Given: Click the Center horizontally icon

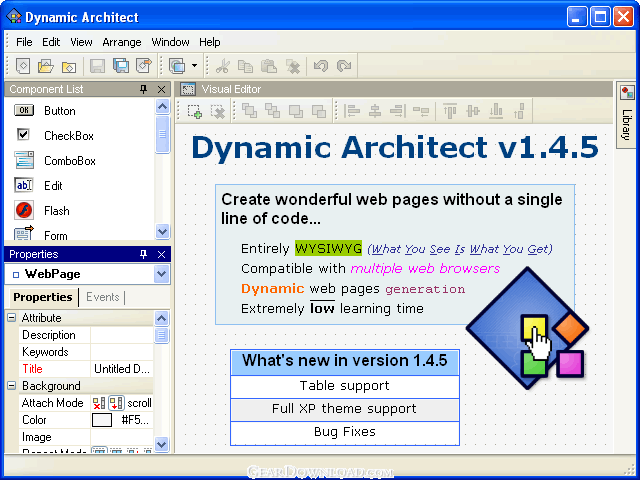Looking at the screenshot, I should click(375, 111).
